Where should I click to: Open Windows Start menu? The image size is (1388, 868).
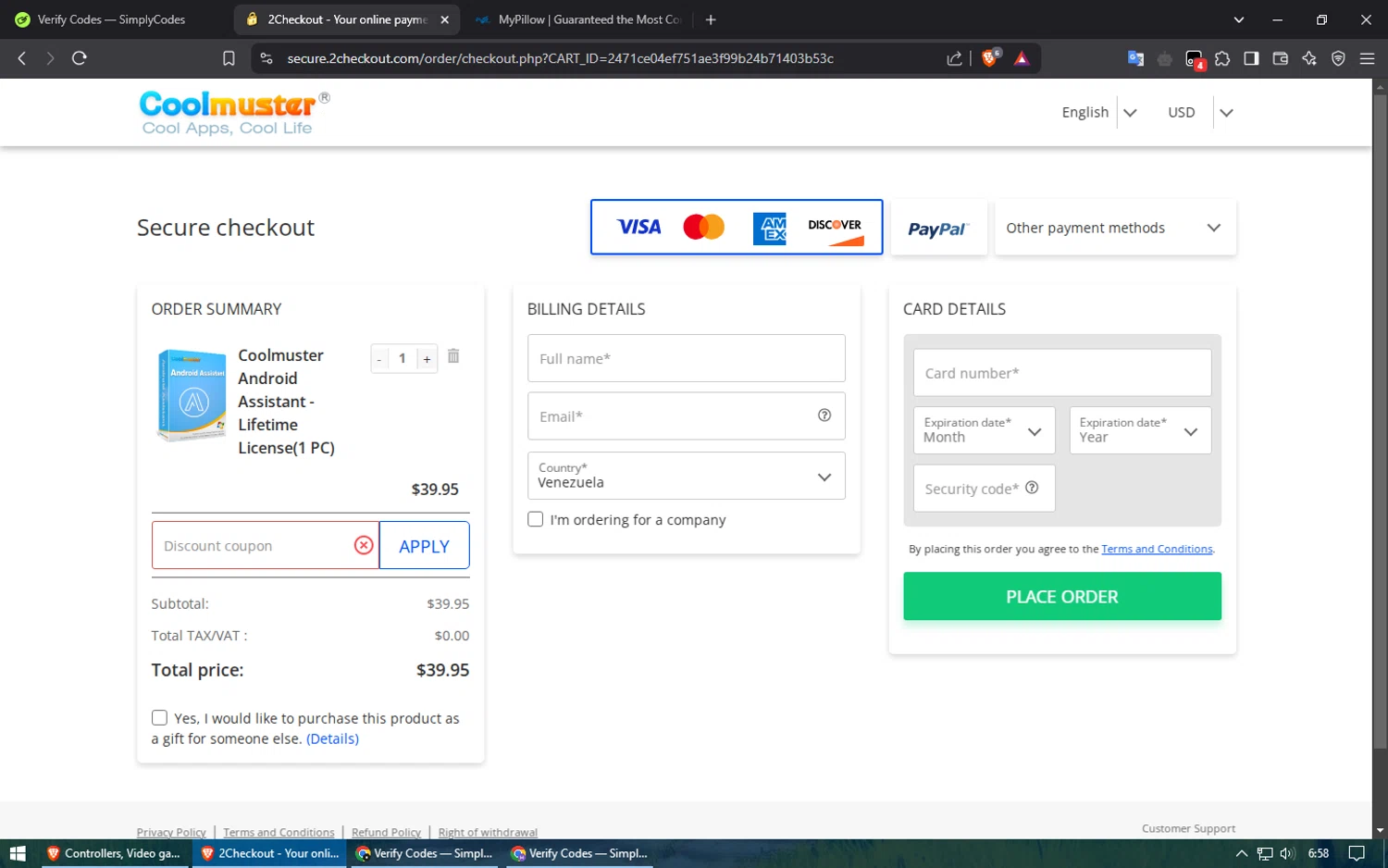tap(17, 853)
